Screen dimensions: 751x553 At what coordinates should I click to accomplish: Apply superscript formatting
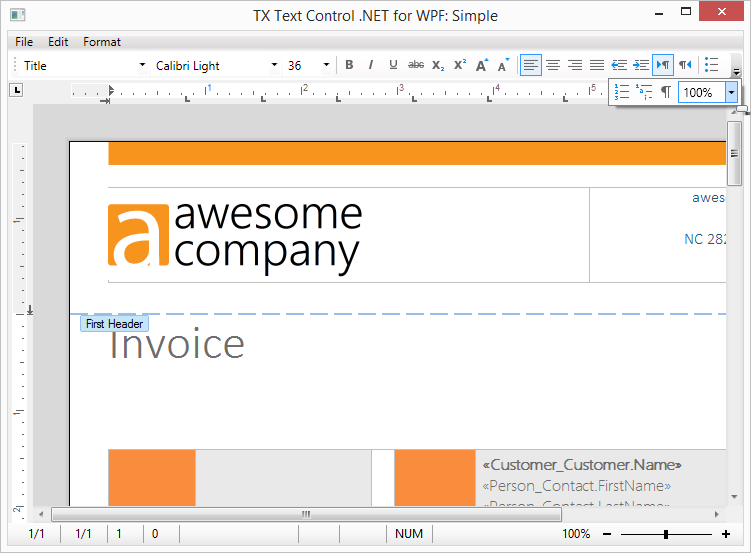point(460,65)
